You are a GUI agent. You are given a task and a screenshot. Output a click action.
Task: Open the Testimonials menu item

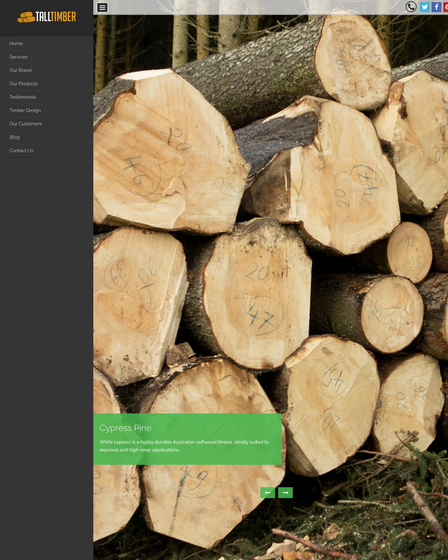click(46, 97)
